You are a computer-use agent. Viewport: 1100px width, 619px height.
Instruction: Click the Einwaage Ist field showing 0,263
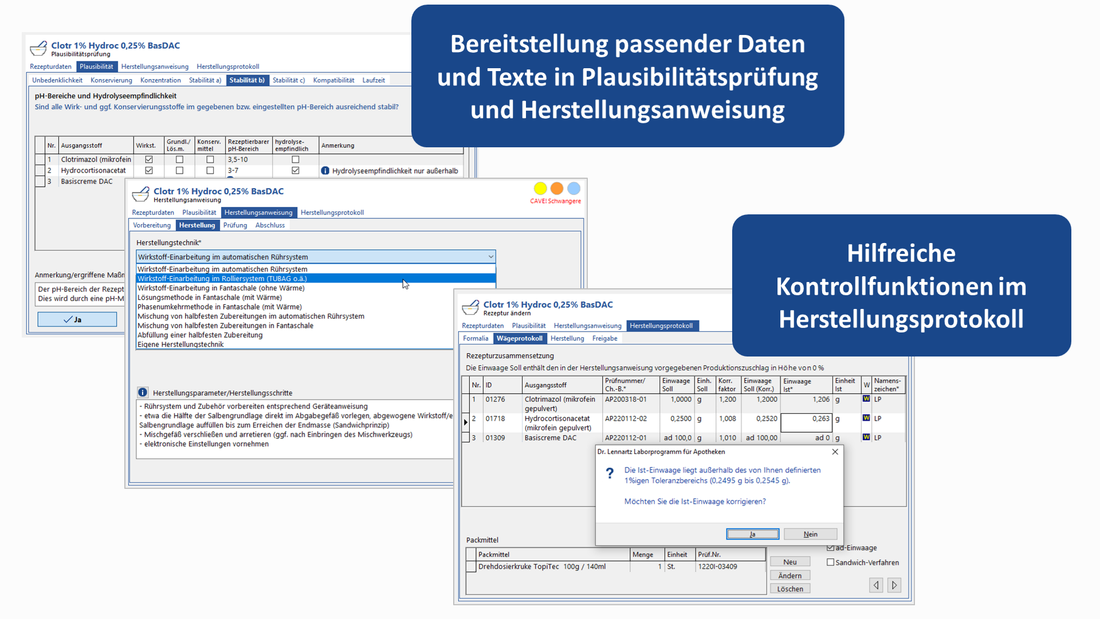[x=806, y=422]
